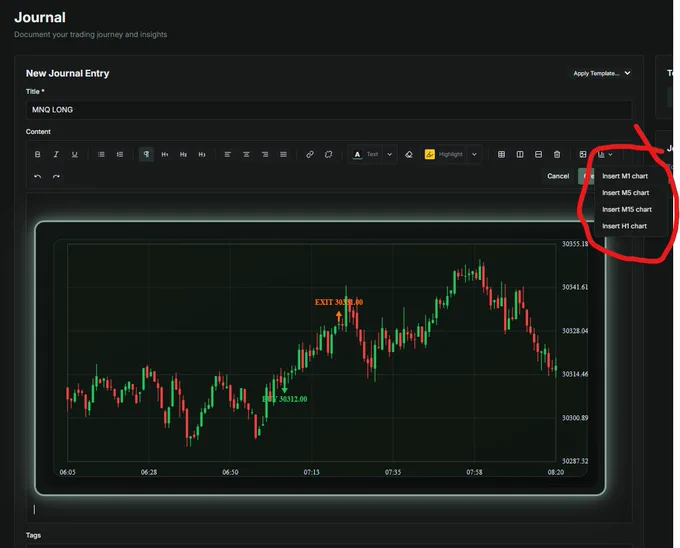Add a table column

(520, 154)
